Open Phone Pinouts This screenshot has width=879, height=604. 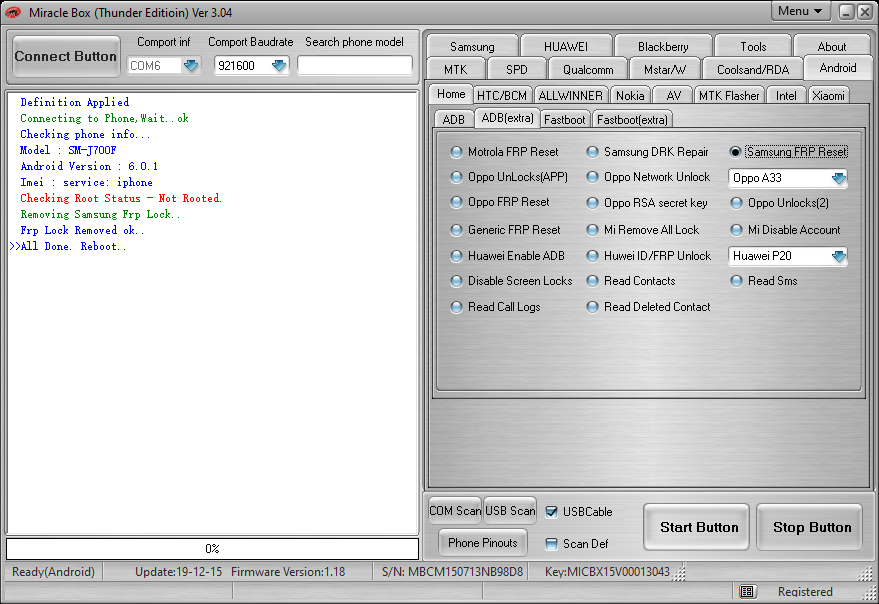(483, 542)
